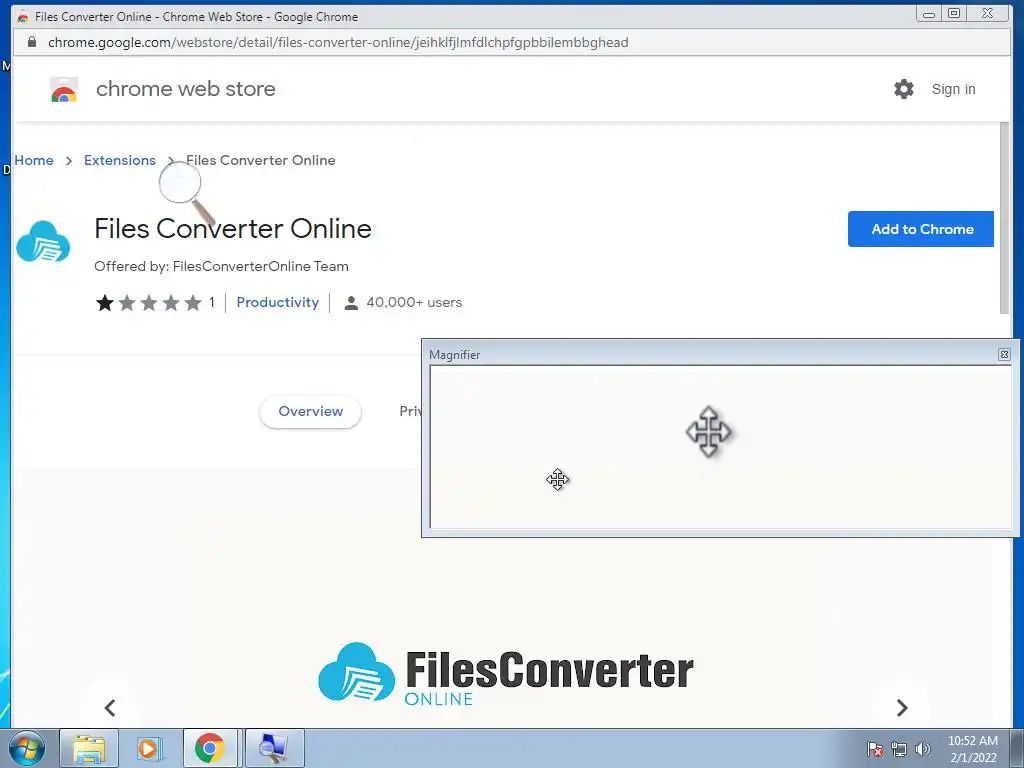Click the network icon in system tray
Viewport: 1024px width, 768px height.
(899, 749)
